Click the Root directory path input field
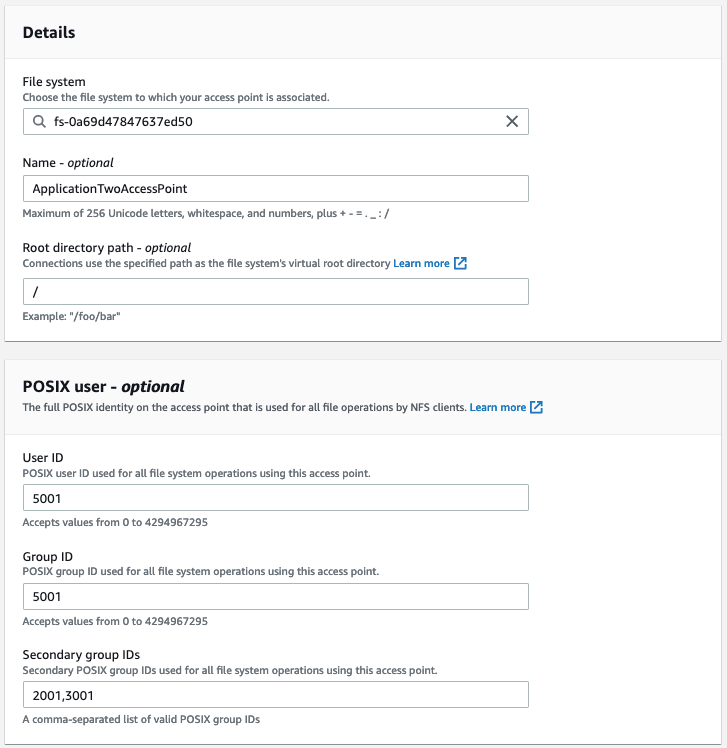The width and height of the screenshot is (727, 748). click(275, 291)
